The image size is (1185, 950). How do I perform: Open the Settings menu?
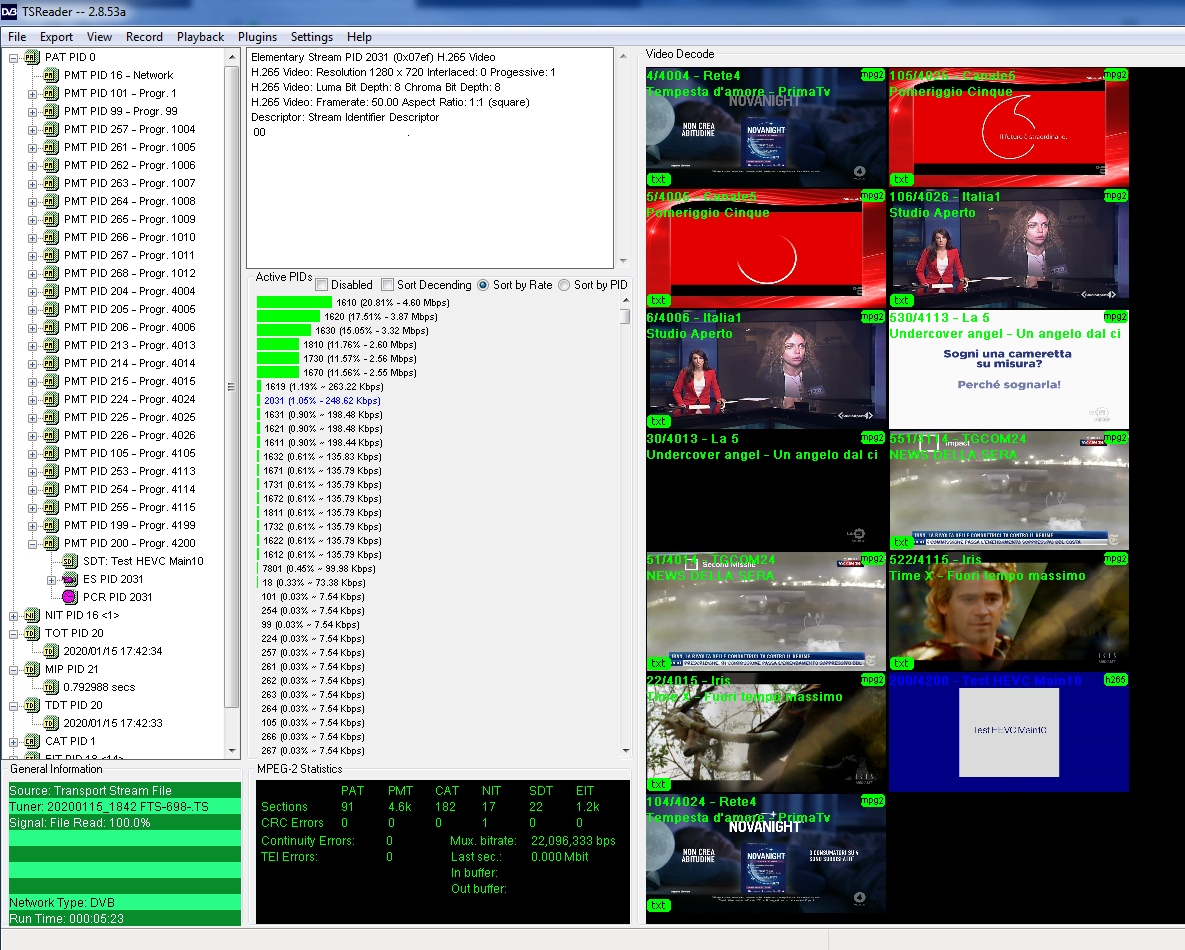click(x=311, y=37)
